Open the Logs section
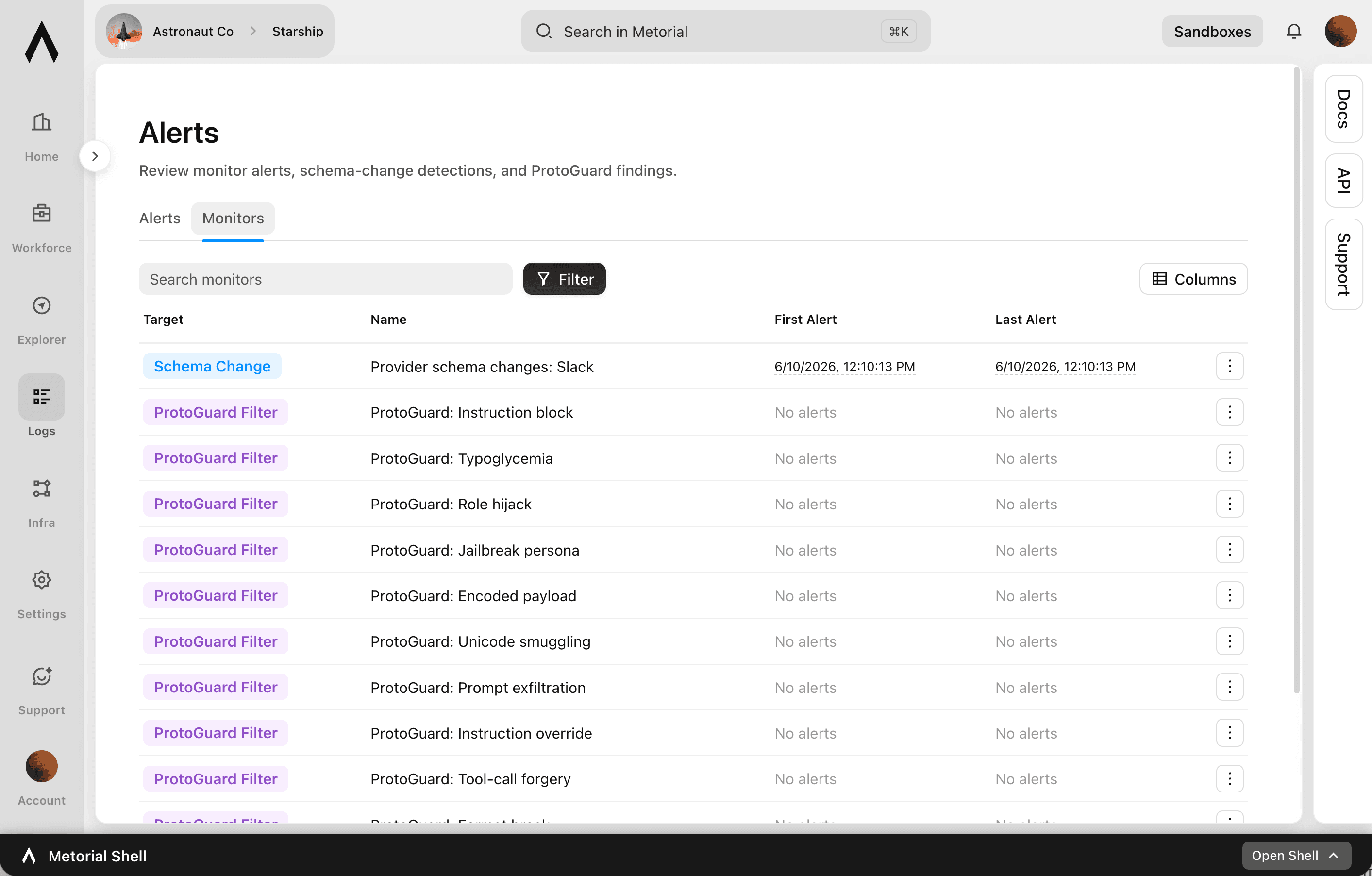 [x=42, y=406]
